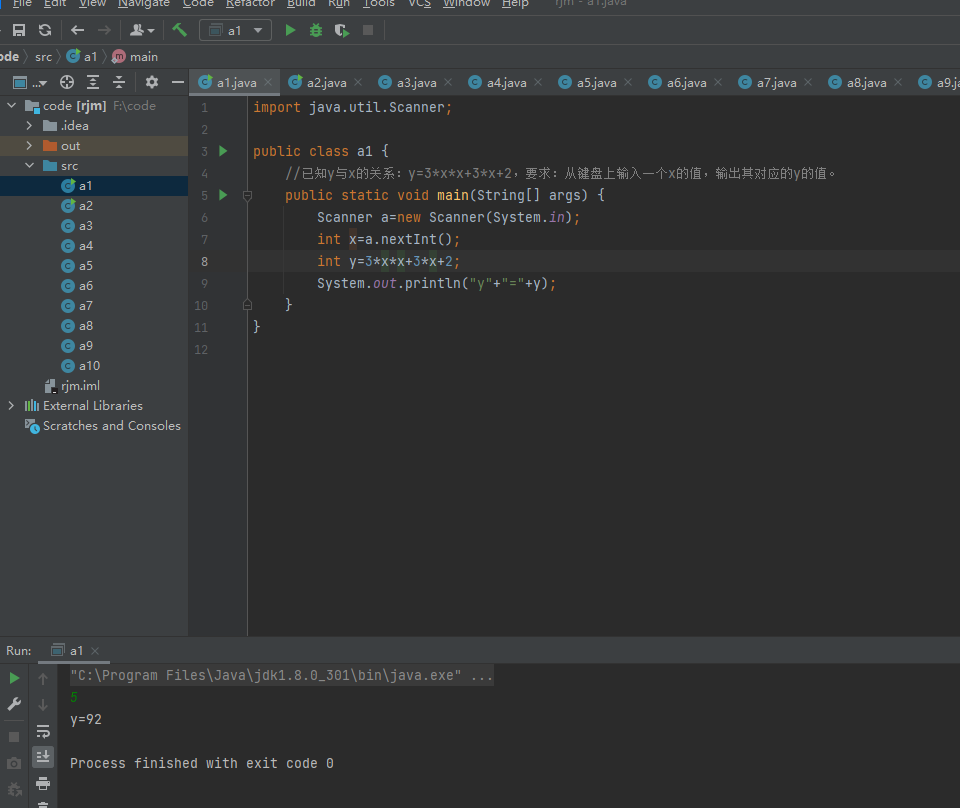Viewport: 960px width, 808px height.
Task: Toggle soft-wrap in Run console
Action: point(43,731)
